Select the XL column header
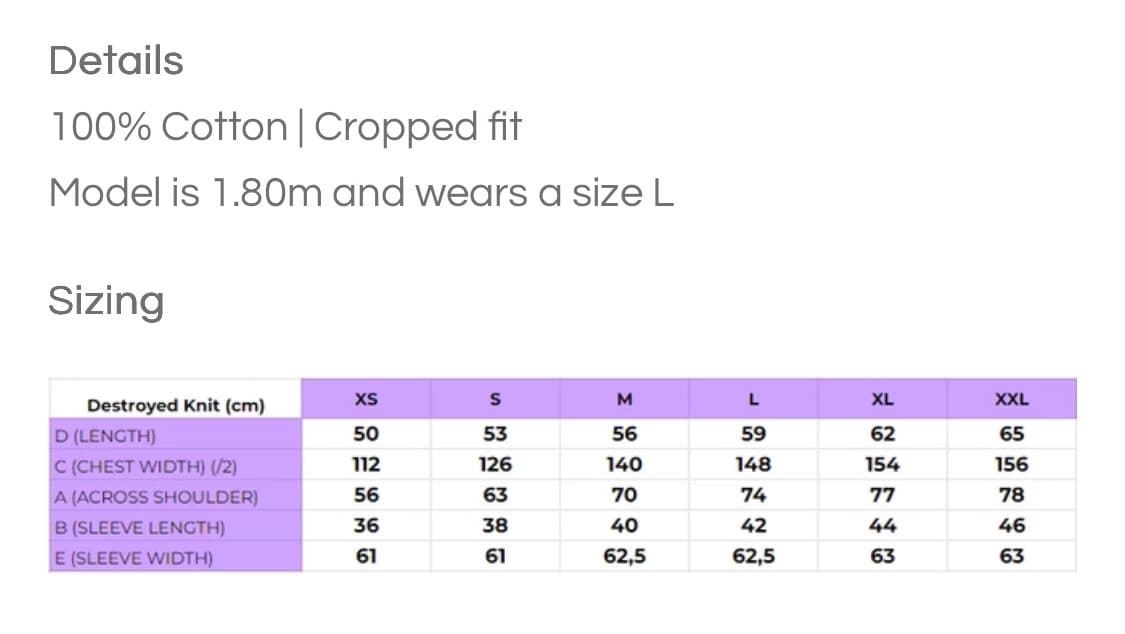This screenshot has height=634, width=1125. [882, 399]
